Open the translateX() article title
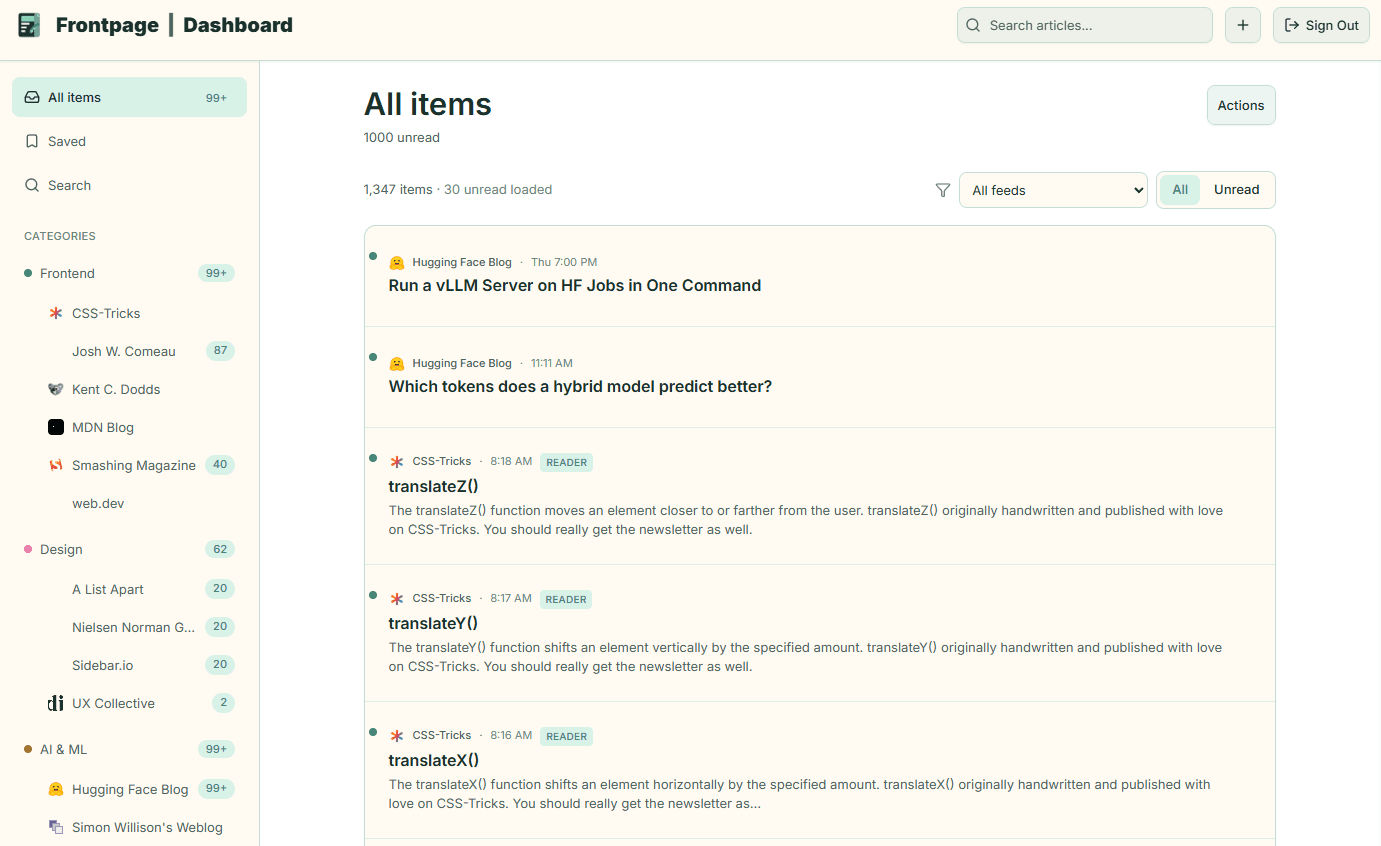Viewport: 1381px width, 846px height. [434, 760]
